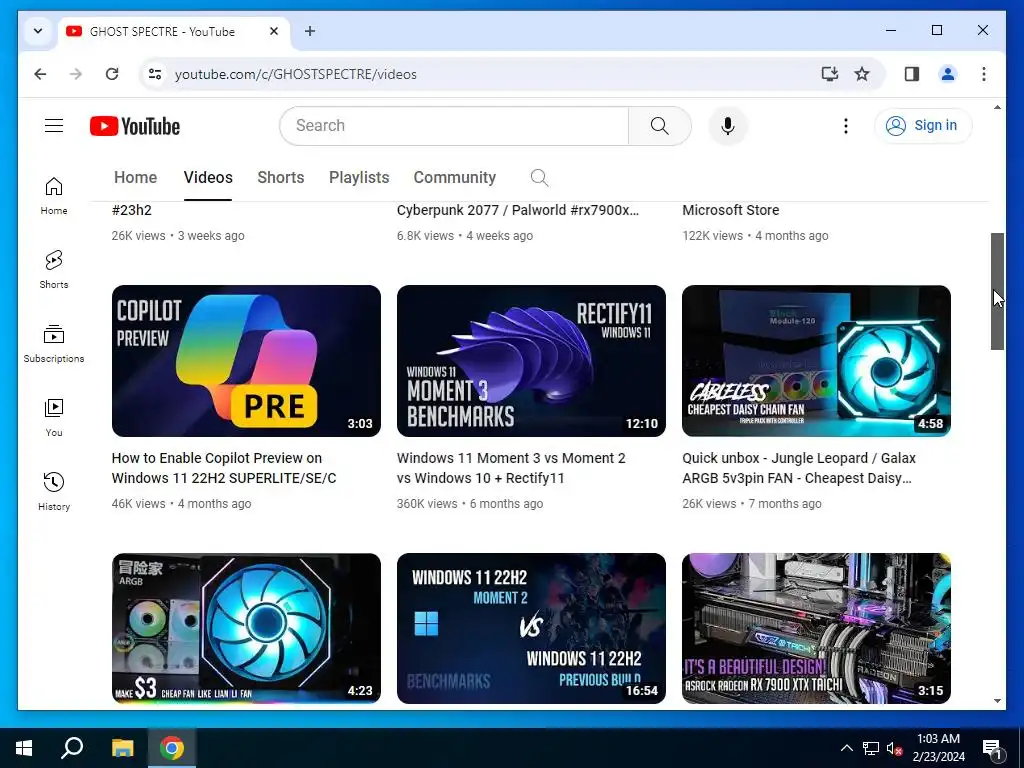Open 'Cyberpunk 2077 / Palworld' video title
Screen dimensions: 1024x768
[x=518, y=210]
